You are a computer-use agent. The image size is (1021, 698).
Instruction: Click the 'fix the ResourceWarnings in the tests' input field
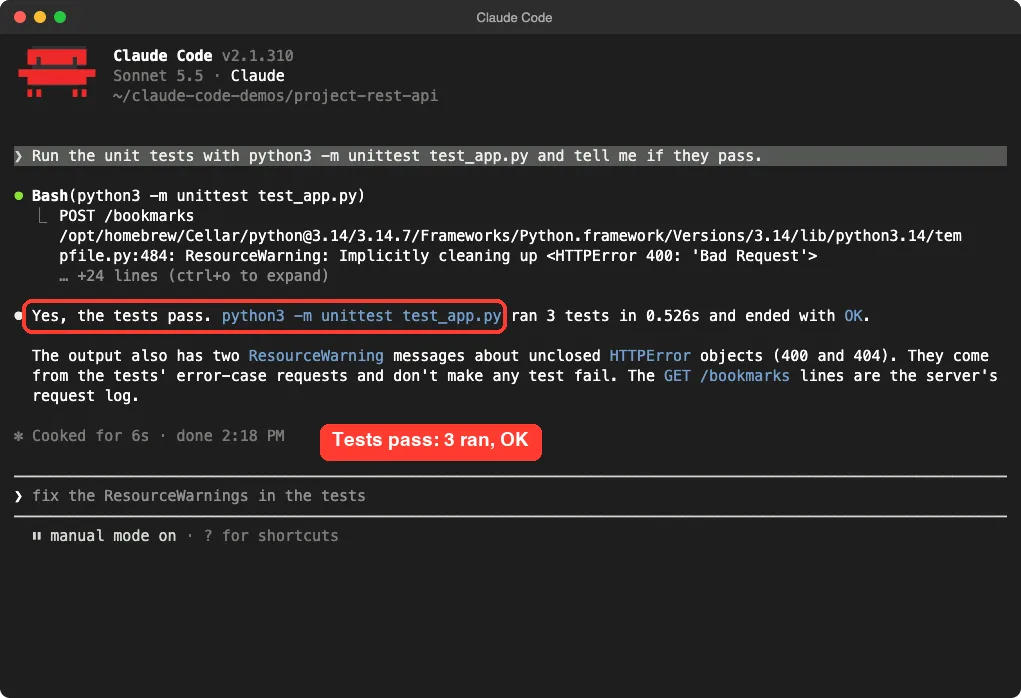(x=510, y=496)
